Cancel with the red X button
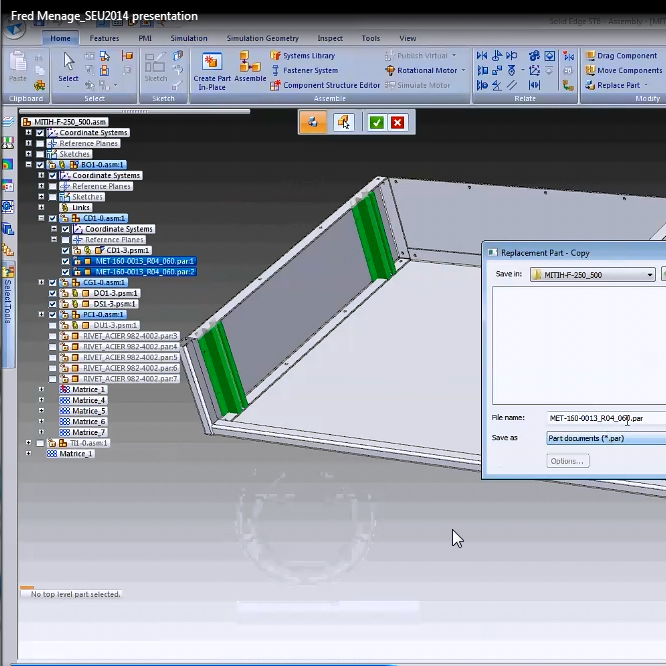Screen dimensions: 666x666 [398, 123]
